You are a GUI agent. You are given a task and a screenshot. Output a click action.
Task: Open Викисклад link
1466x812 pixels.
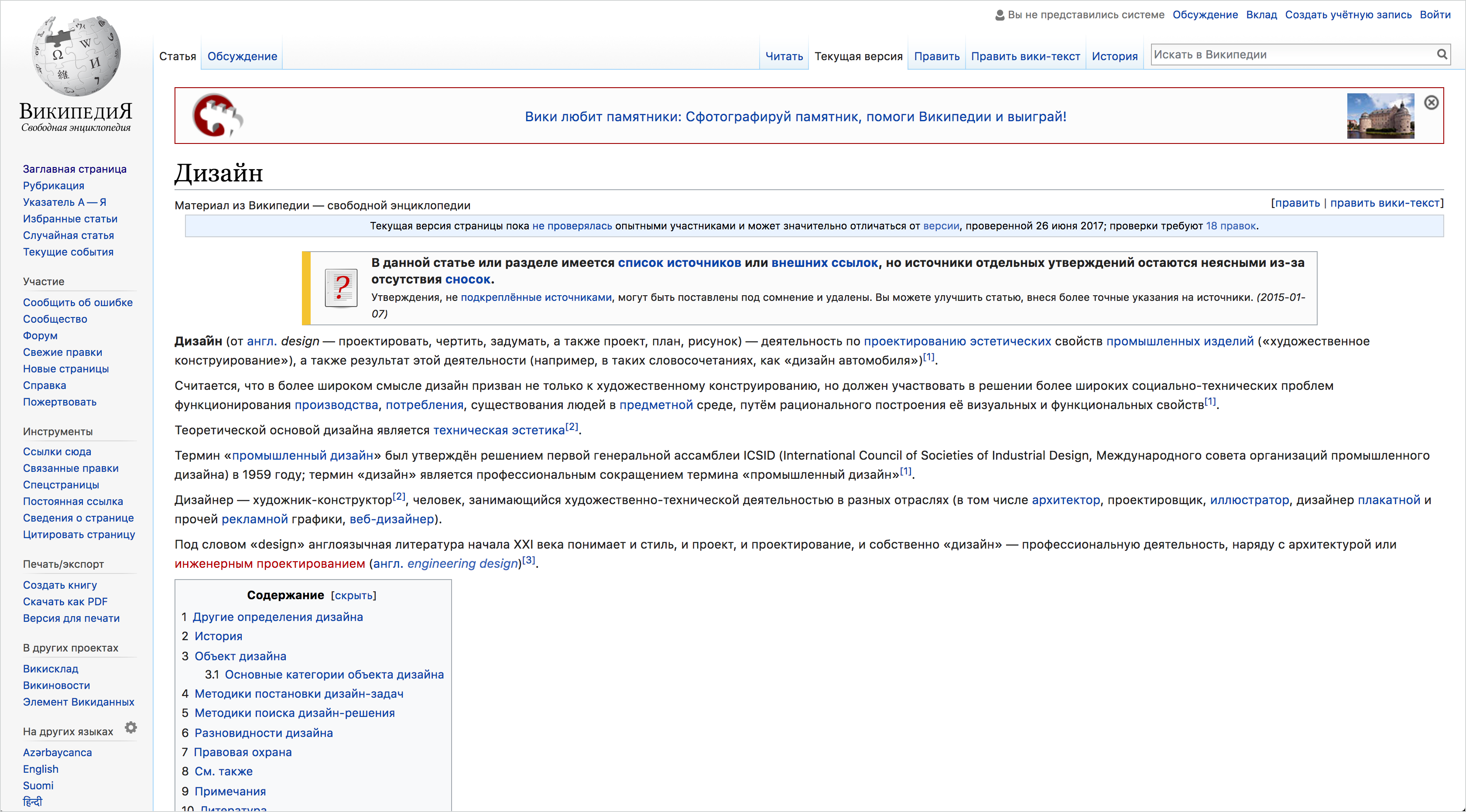tap(51, 669)
